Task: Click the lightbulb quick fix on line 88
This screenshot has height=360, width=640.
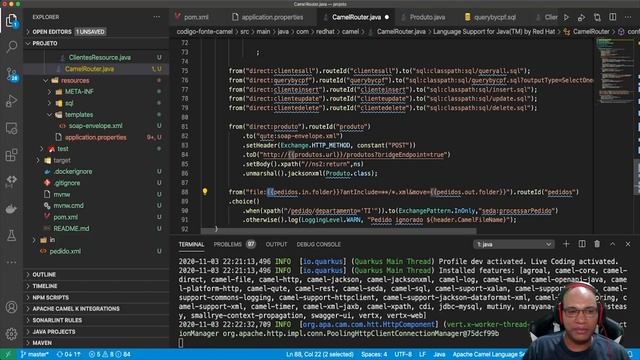Action: tap(205, 191)
